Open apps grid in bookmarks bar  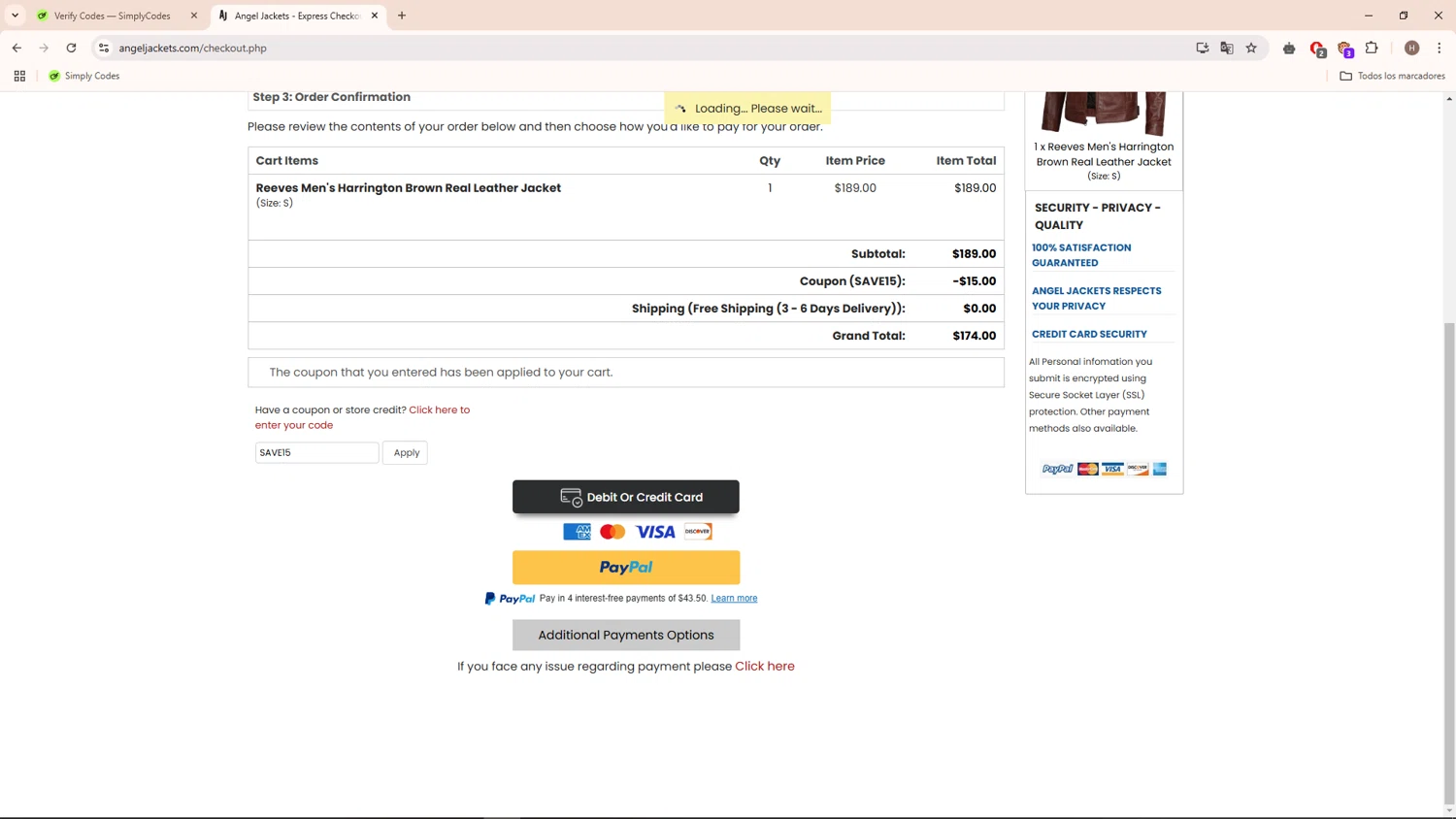tap(19, 76)
